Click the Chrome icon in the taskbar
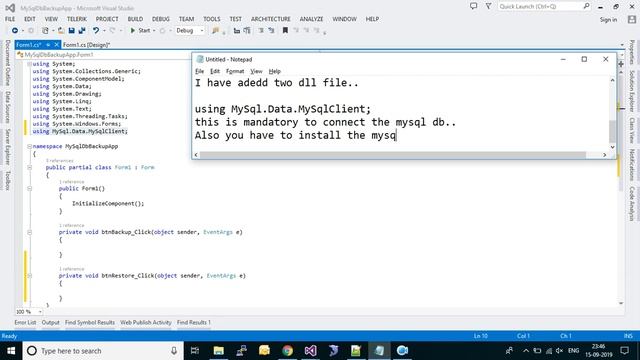The height and width of the screenshot is (360, 640). [x=287, y=351]
